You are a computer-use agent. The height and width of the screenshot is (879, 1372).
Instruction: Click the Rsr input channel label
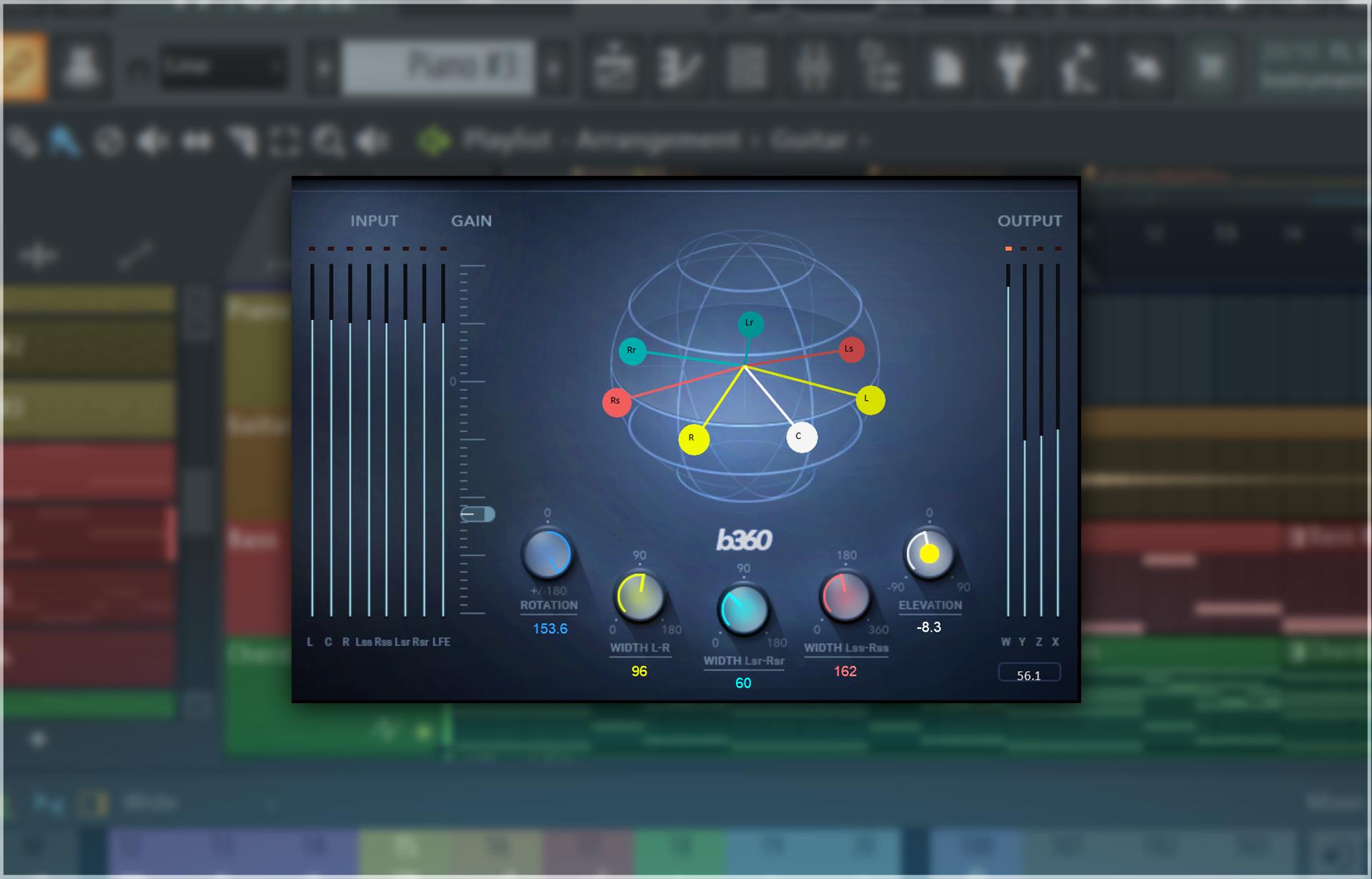tap(420, 642)
